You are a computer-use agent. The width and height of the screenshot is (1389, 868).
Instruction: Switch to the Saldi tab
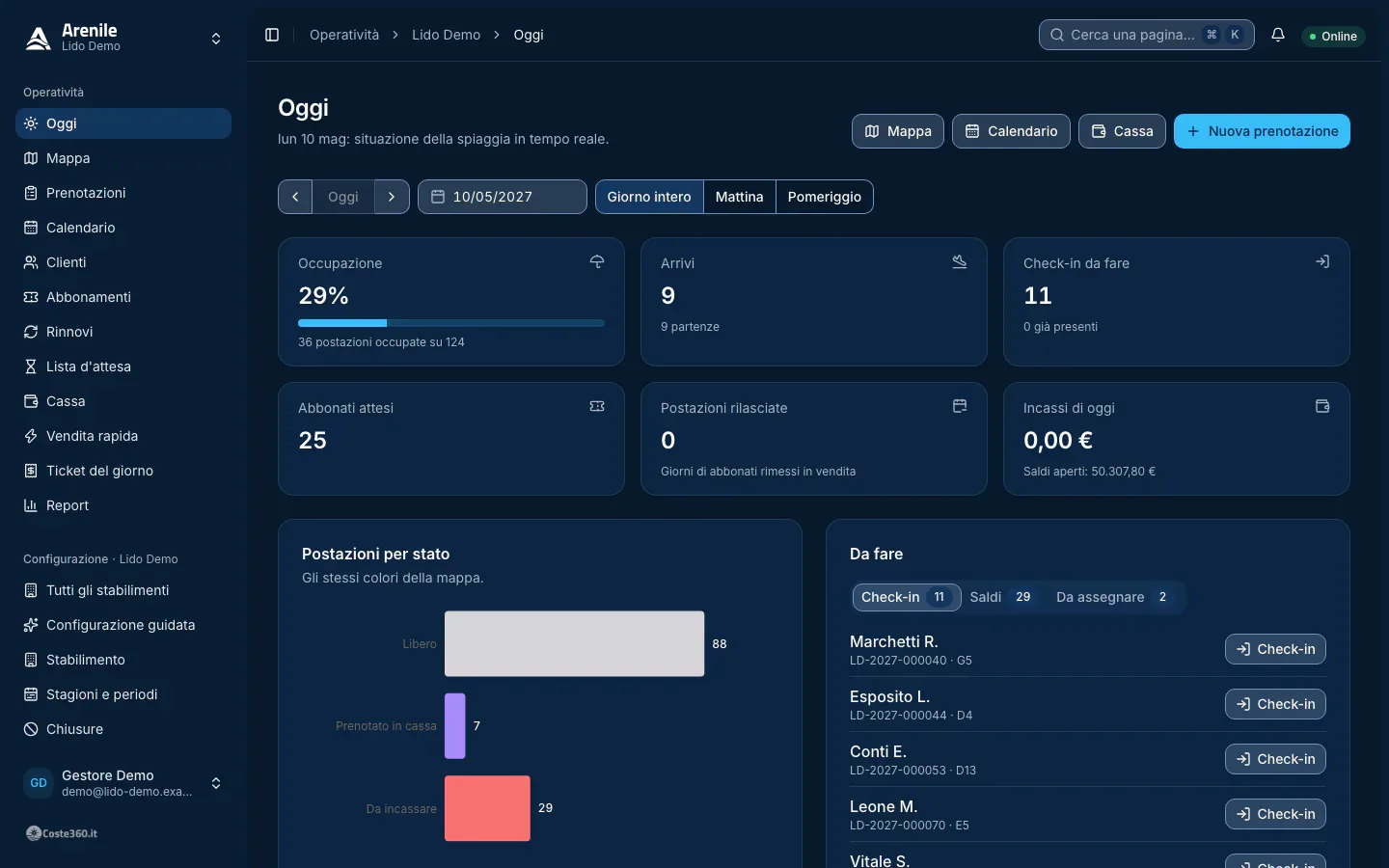click(x=1000, y=597)
